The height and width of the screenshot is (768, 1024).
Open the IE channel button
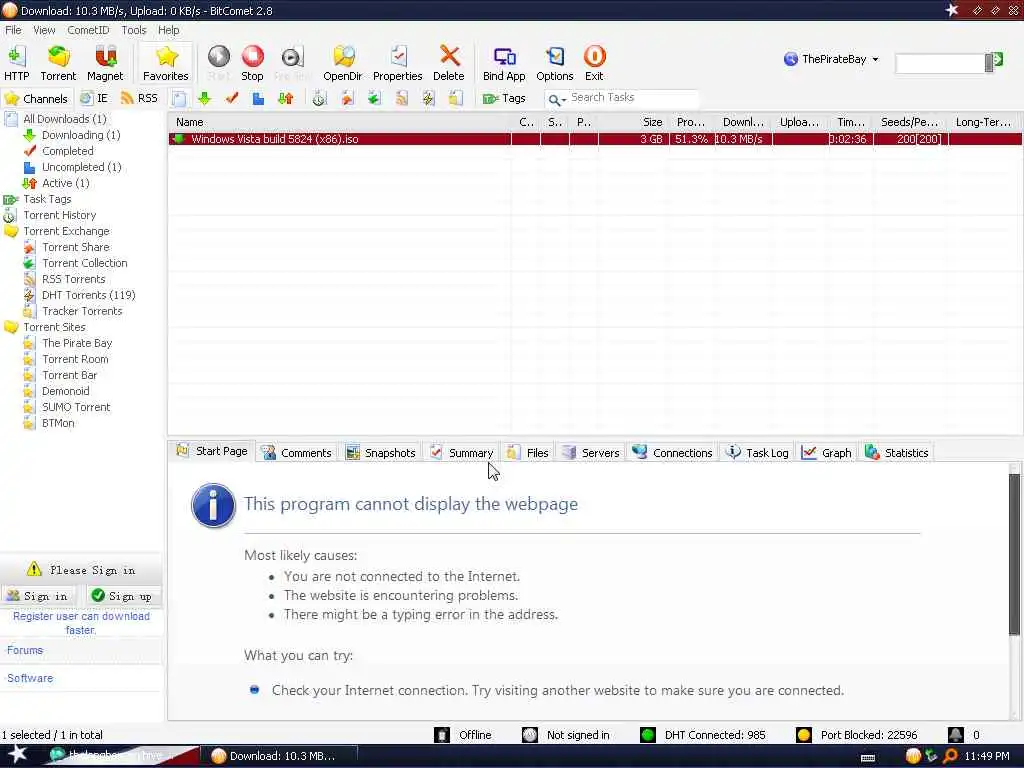(x=94, y=99)
